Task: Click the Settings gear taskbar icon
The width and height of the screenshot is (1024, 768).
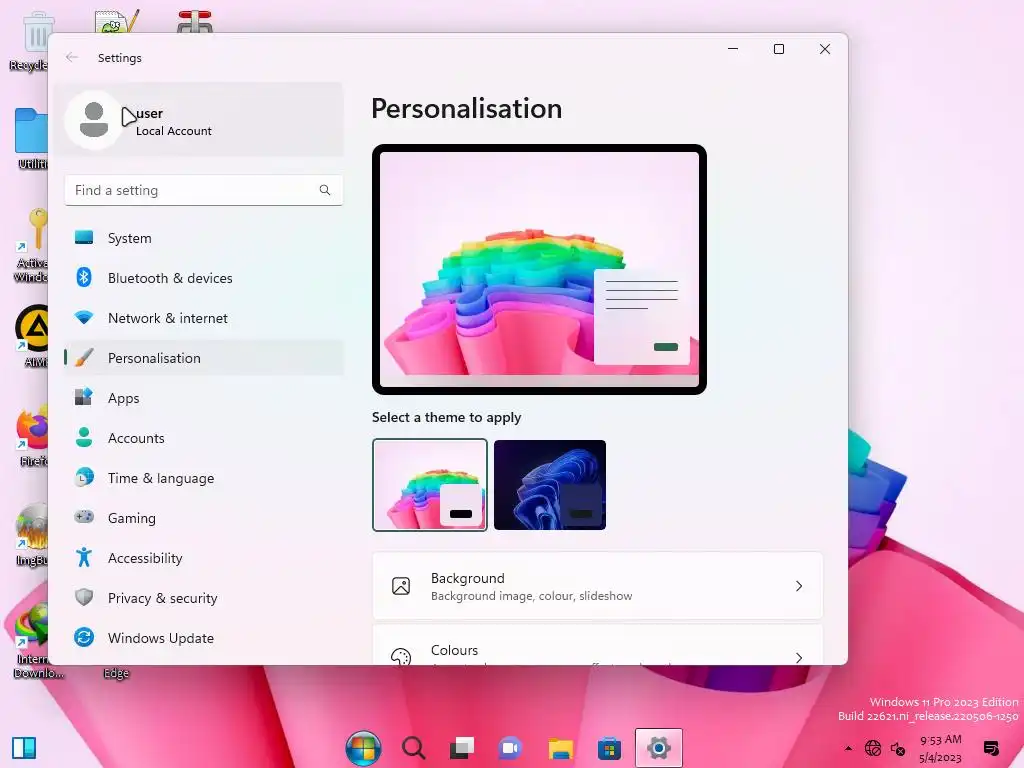Action: pos(659,748)
